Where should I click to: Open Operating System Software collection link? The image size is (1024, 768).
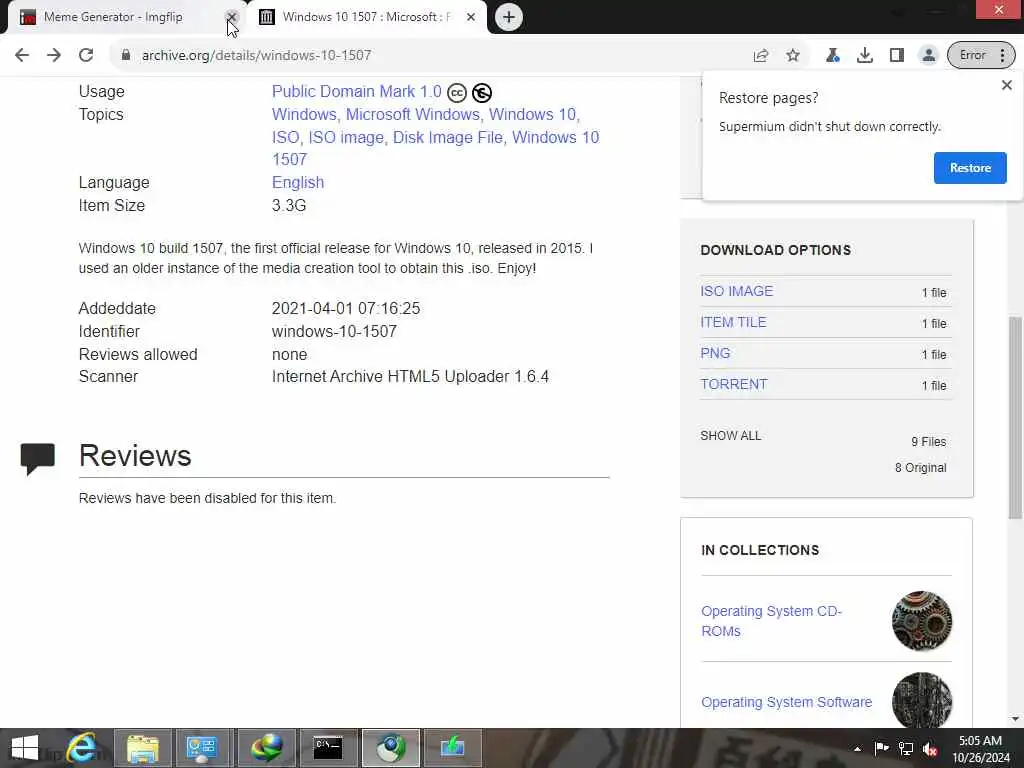[786, 702]
